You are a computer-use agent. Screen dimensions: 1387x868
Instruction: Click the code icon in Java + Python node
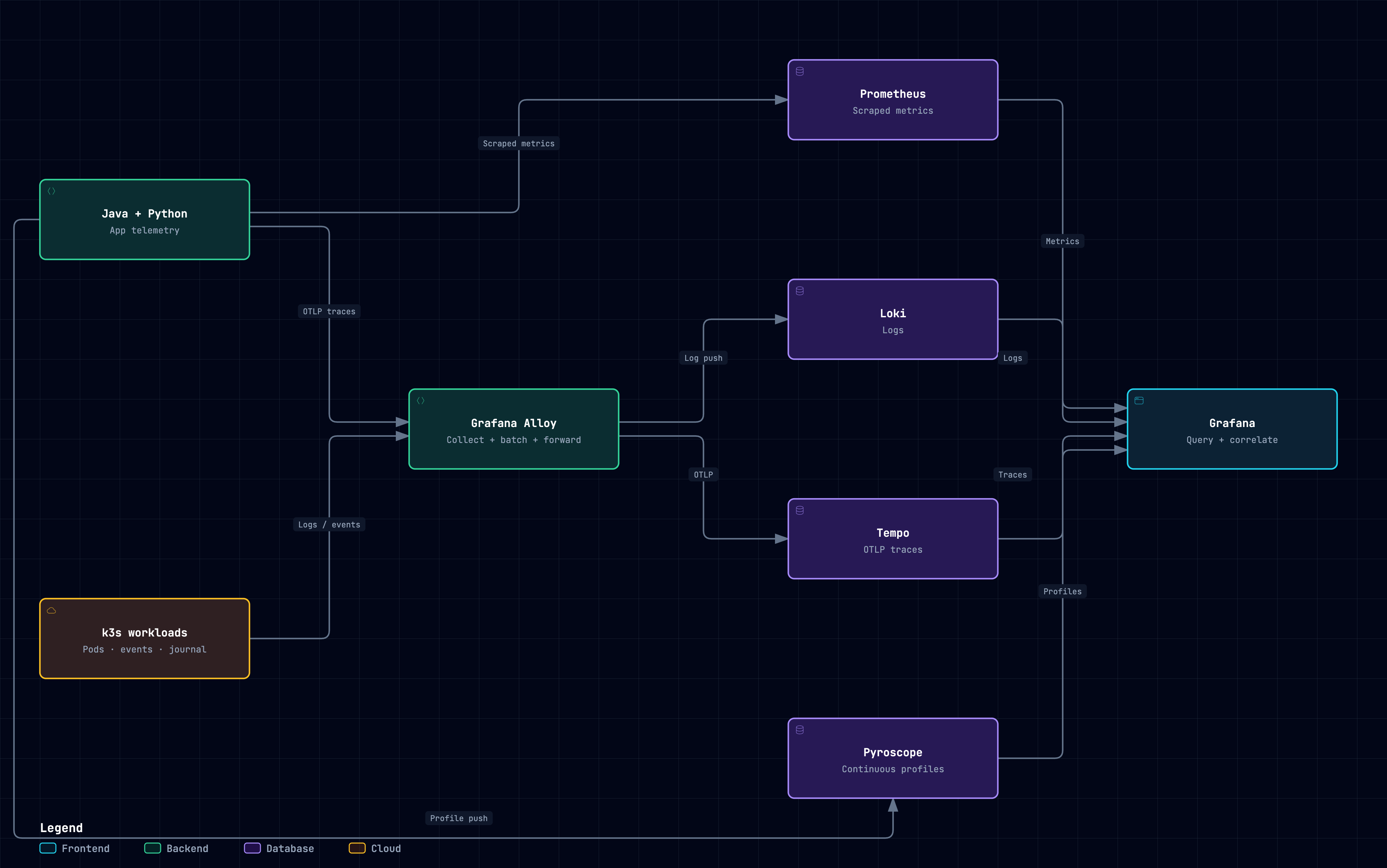[51, 191]
